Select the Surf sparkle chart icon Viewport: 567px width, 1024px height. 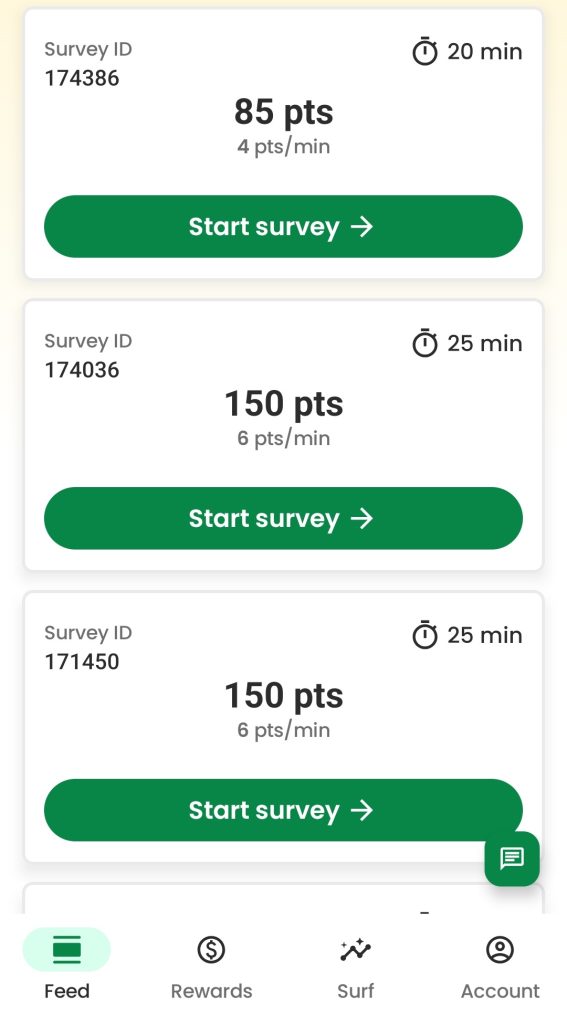(x=355, y=950)
